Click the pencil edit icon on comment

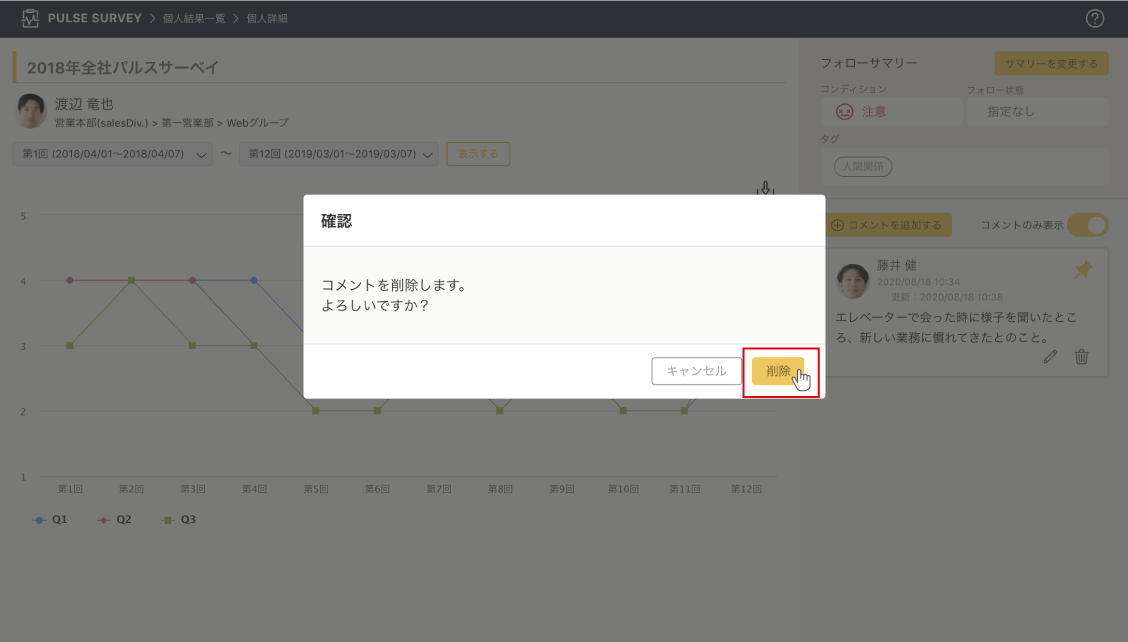[1050, 356]
